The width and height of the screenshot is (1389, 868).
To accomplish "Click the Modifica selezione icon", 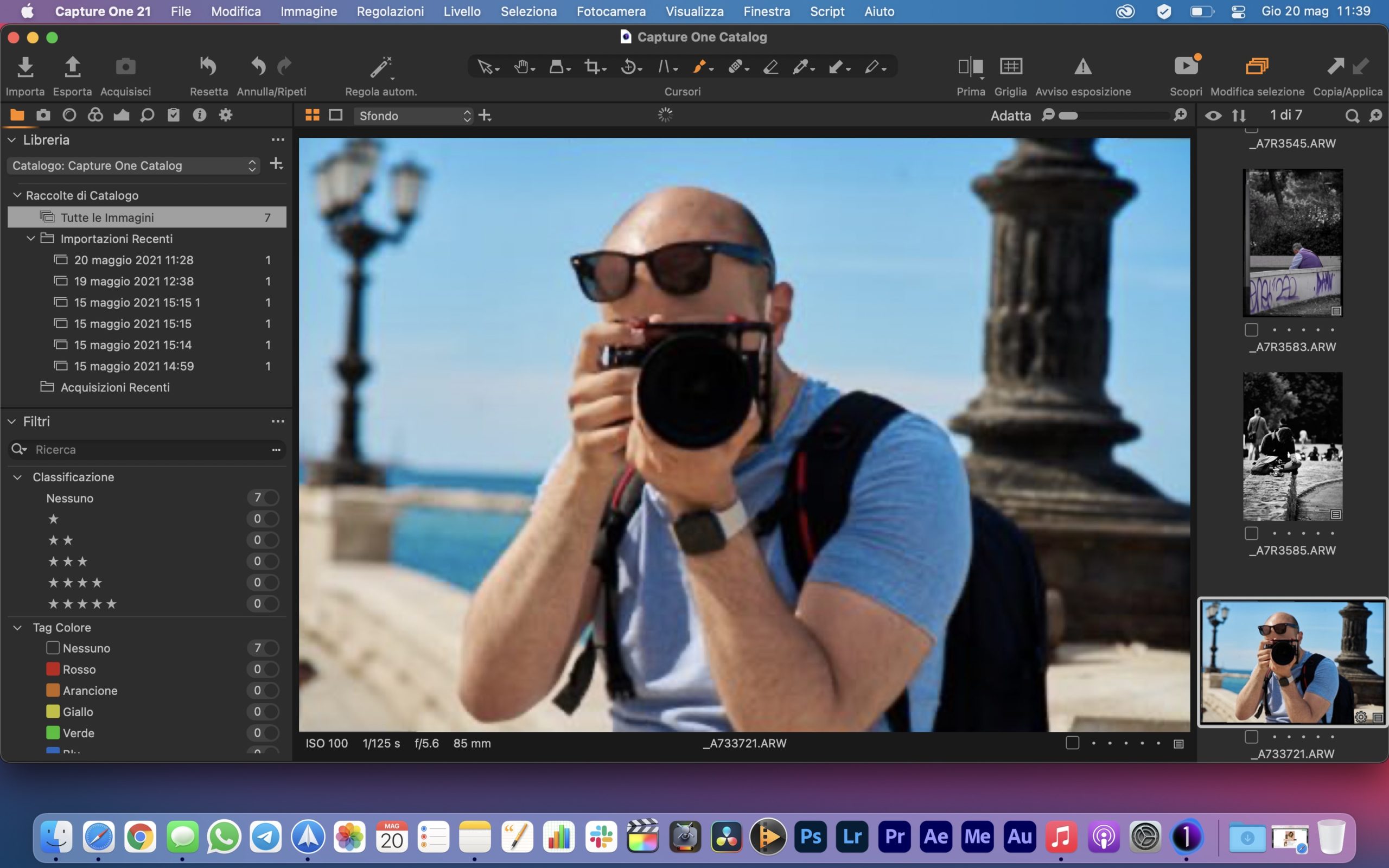I will point(1257,66).
